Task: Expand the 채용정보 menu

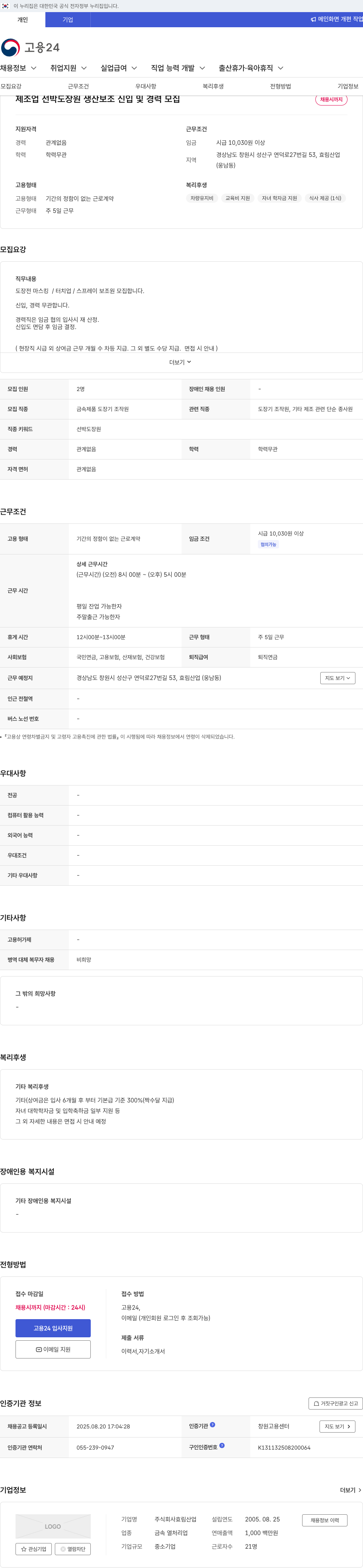Action: pos(19,68)
